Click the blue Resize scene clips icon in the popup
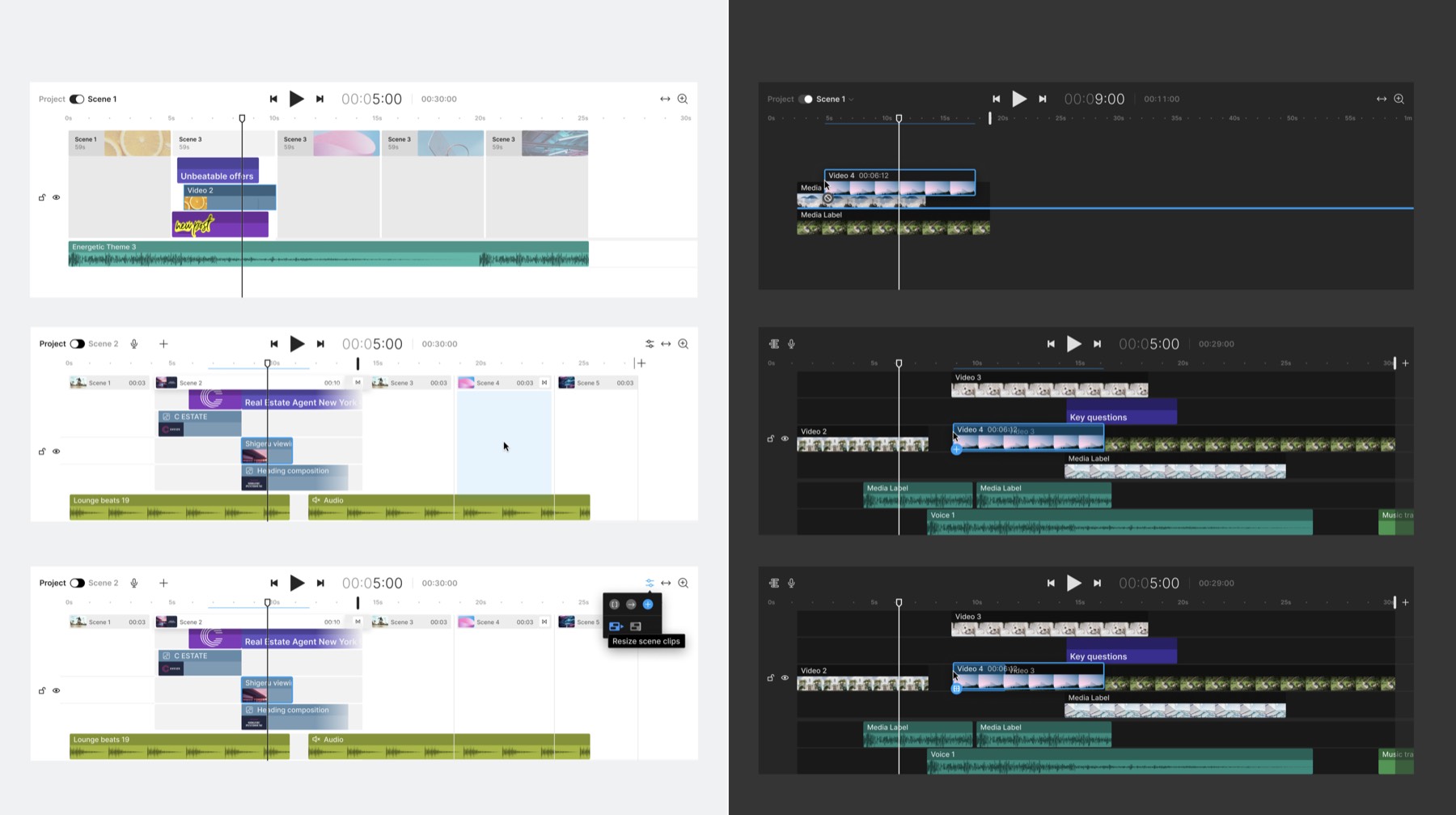 [x=616, y=626]
